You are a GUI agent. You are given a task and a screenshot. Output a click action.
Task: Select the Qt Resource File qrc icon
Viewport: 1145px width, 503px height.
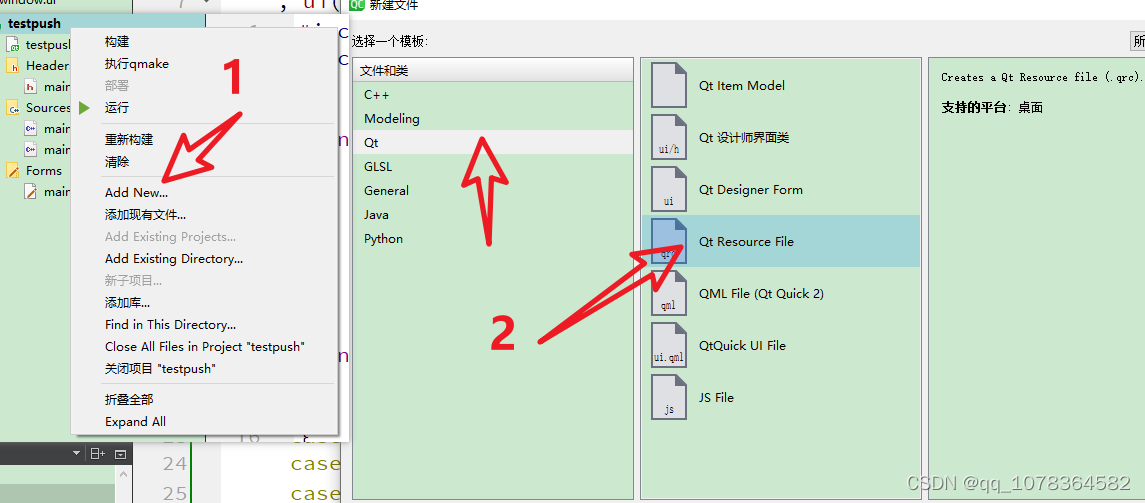pyautogui.click(x=669, y=241)
